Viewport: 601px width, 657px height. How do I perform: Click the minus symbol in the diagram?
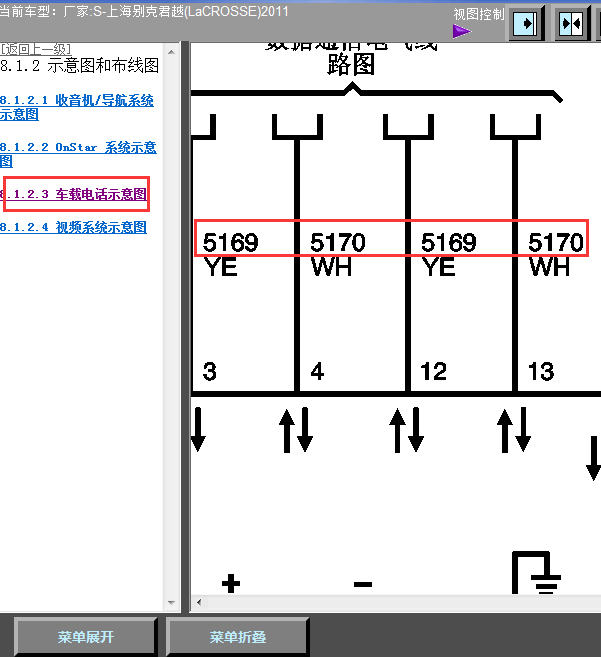point(363,584)
